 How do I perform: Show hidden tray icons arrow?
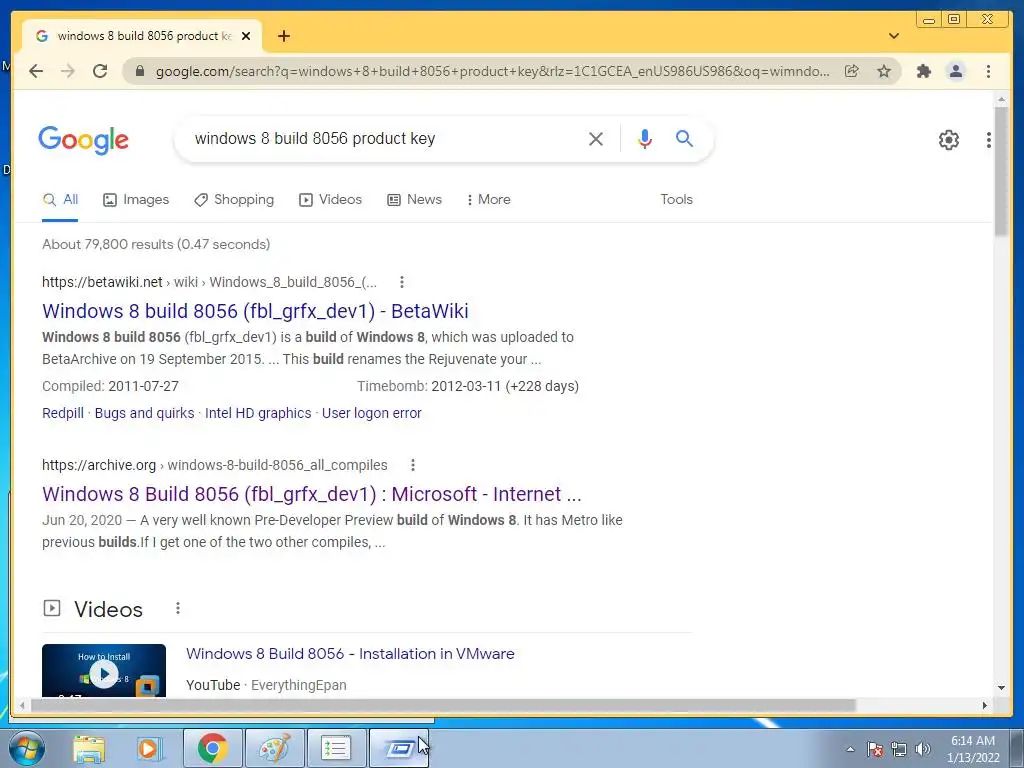pyautogui.click(x=850, y=749)
